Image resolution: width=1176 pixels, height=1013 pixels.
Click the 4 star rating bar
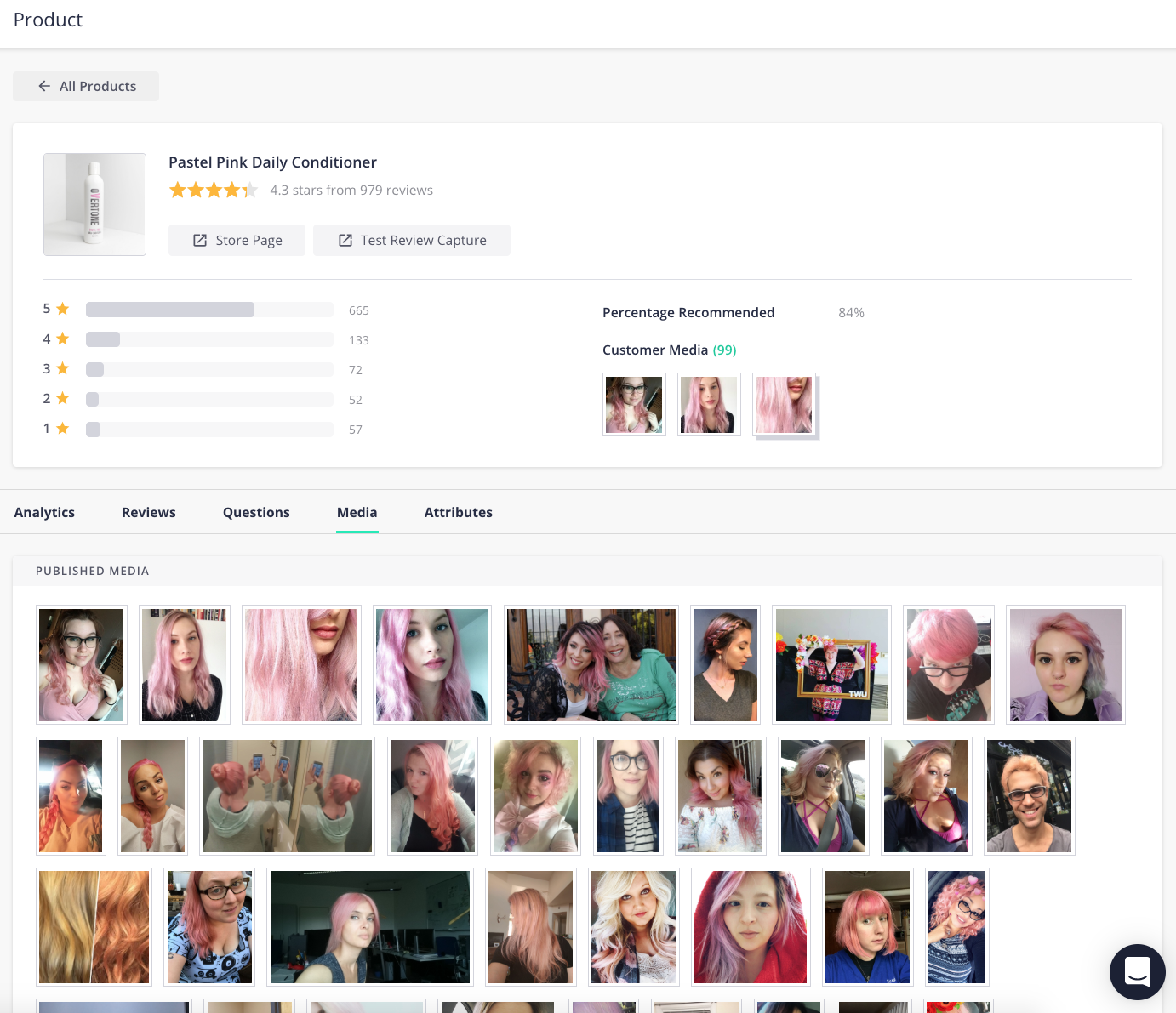point(209,339)
